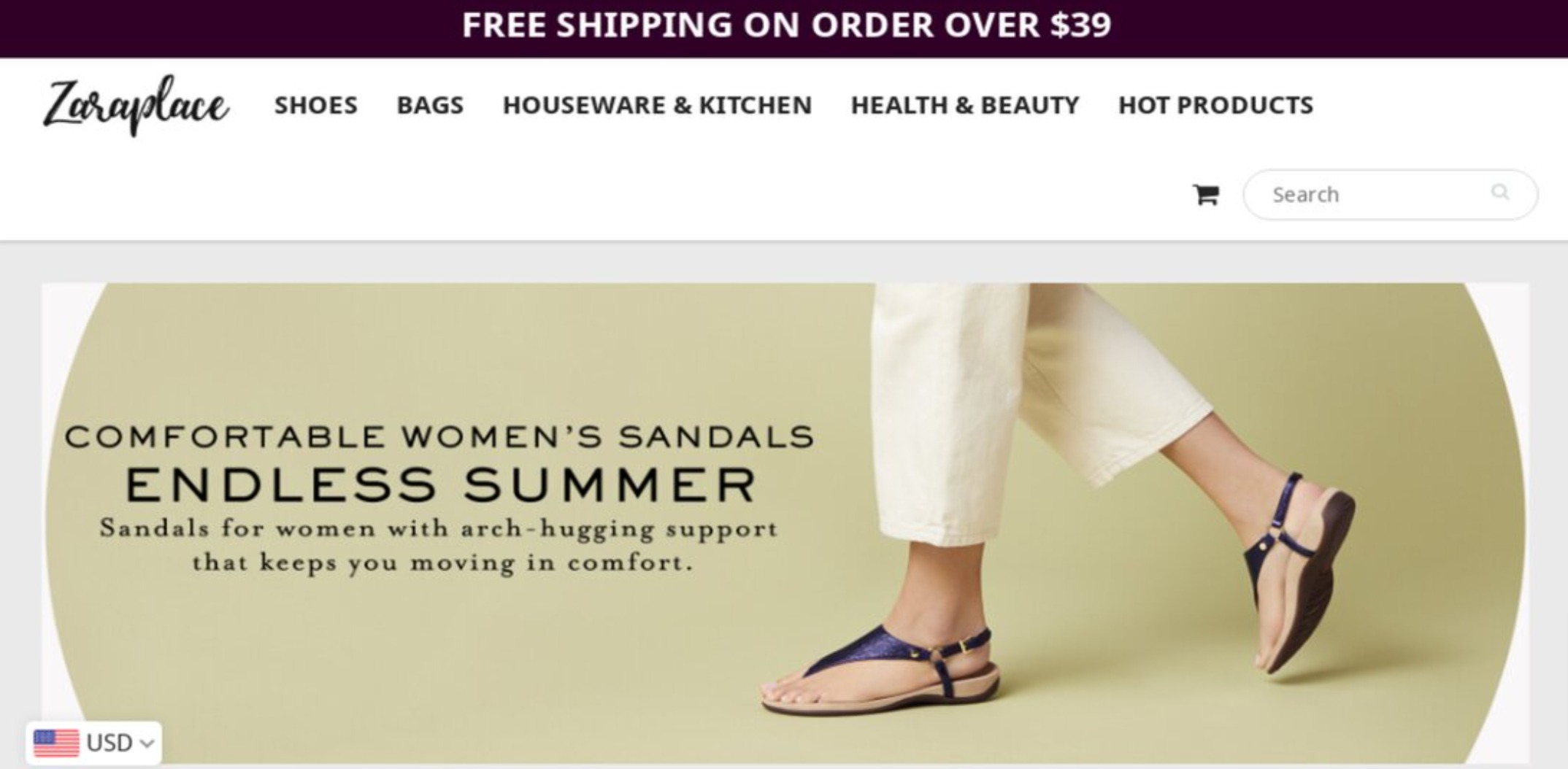Click the free shipping announcement bar
The width and height of the screenshot is (1568, 769).
point(784,28)
